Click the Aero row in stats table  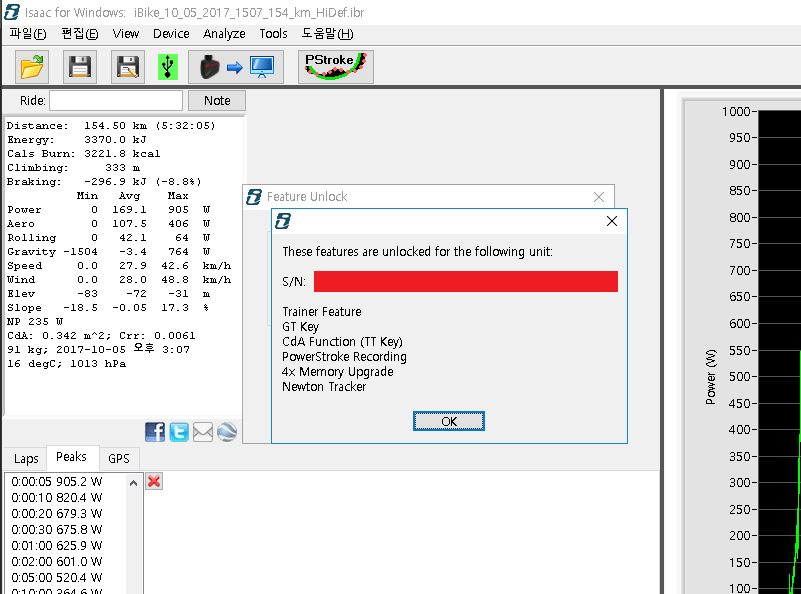pos(108,224)
